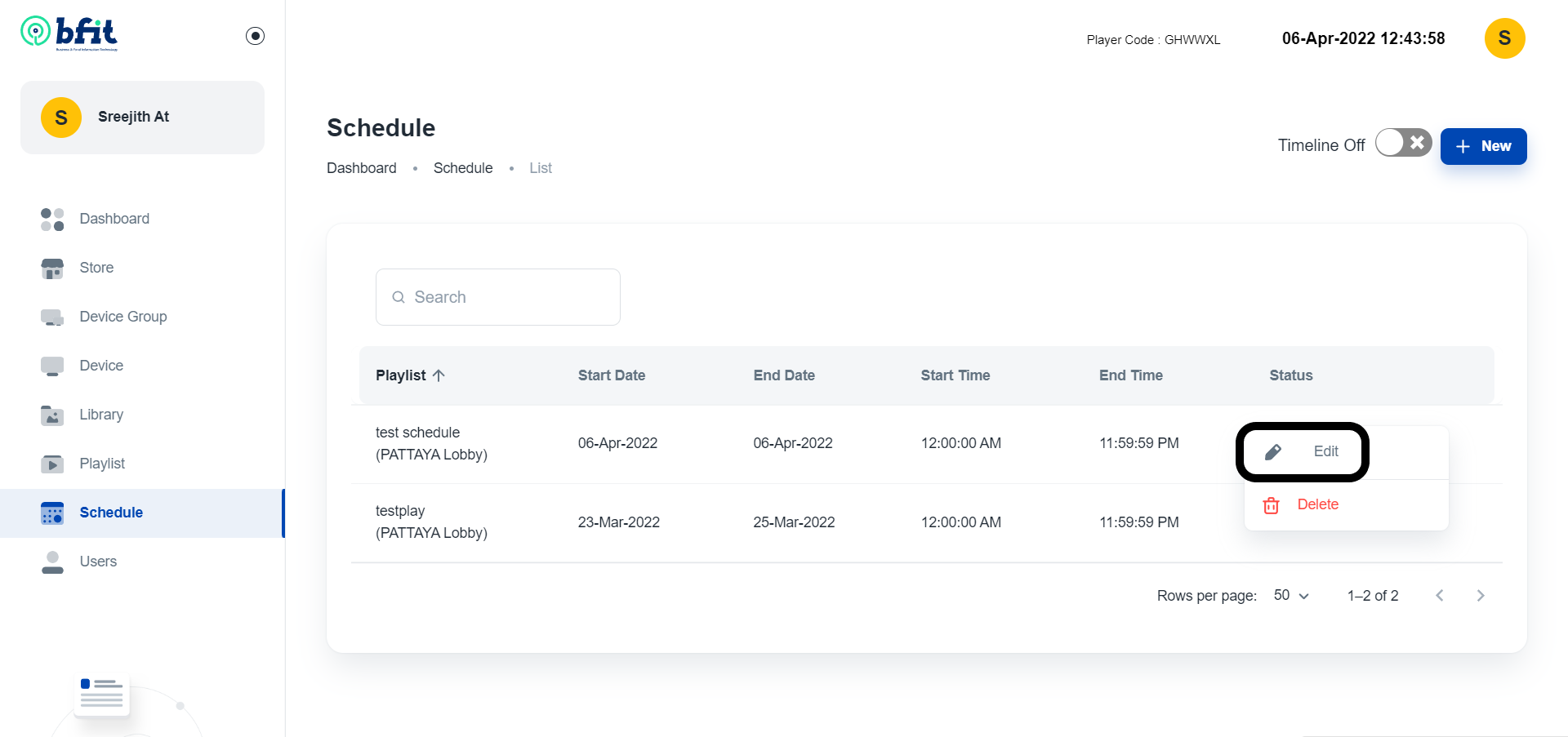Sort by Status column header
Viewport: 1568px width, 737px height.
pos(1291,375)
